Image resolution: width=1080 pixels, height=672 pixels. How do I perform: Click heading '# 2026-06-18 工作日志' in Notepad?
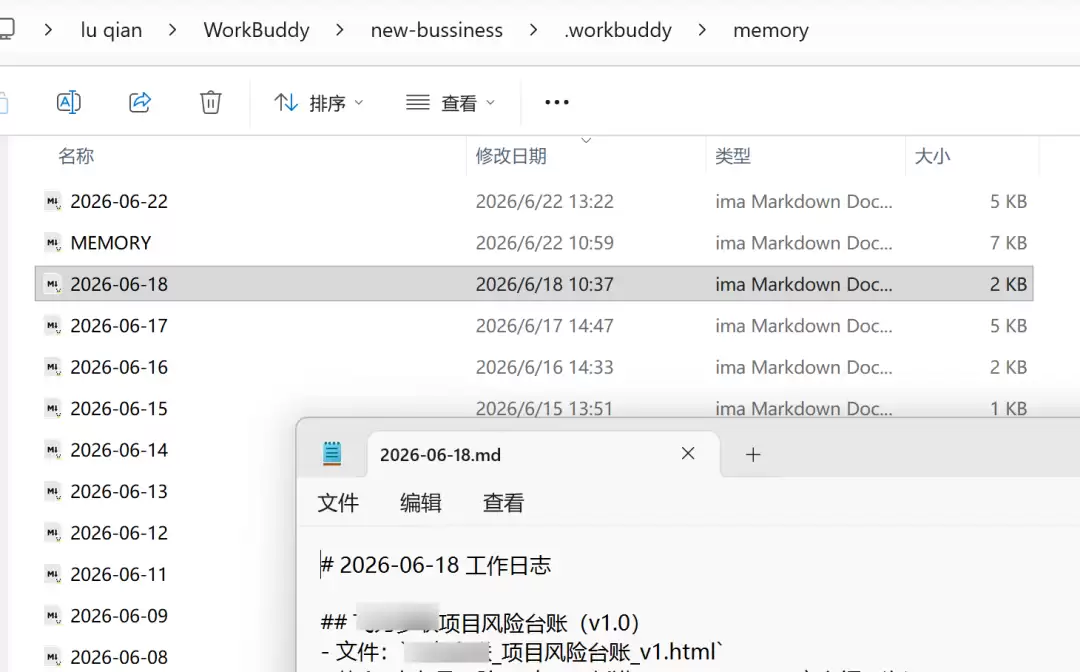click(x=436, y=565)
